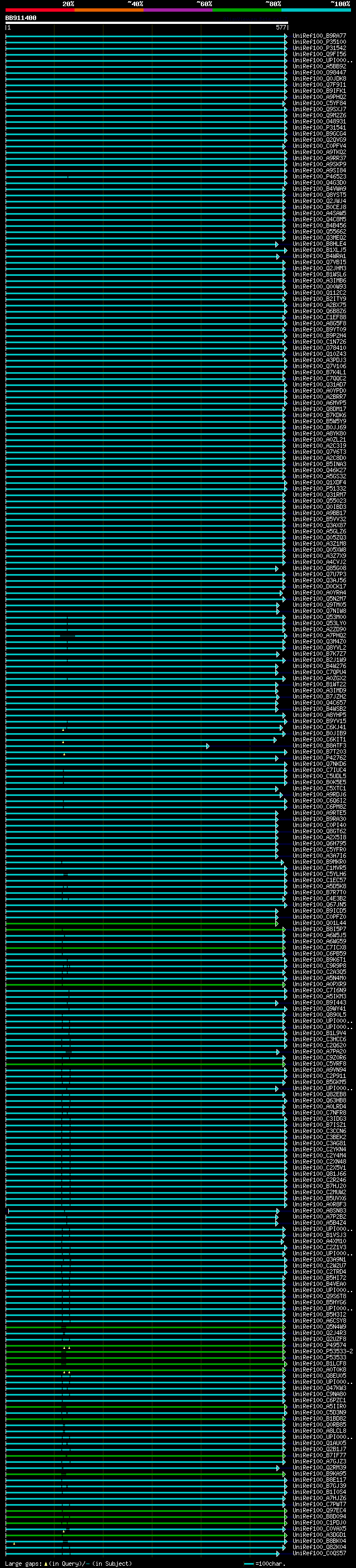This screenshot has height=1568, width=356.
Task: Select hit label UniRef100_B4VWA9
Action: coord(319,189)
